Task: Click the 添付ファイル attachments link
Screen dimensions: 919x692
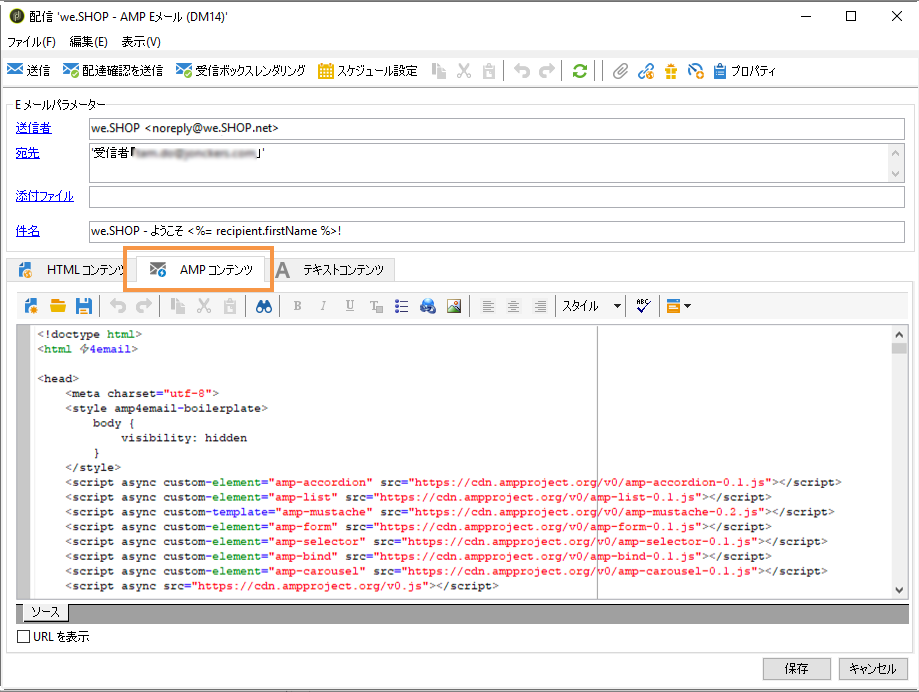Action: (x=45, y=196)
